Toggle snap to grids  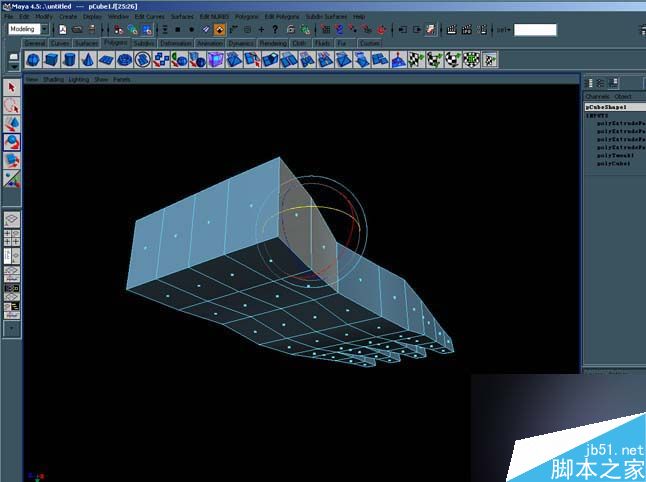coord(325,30)
